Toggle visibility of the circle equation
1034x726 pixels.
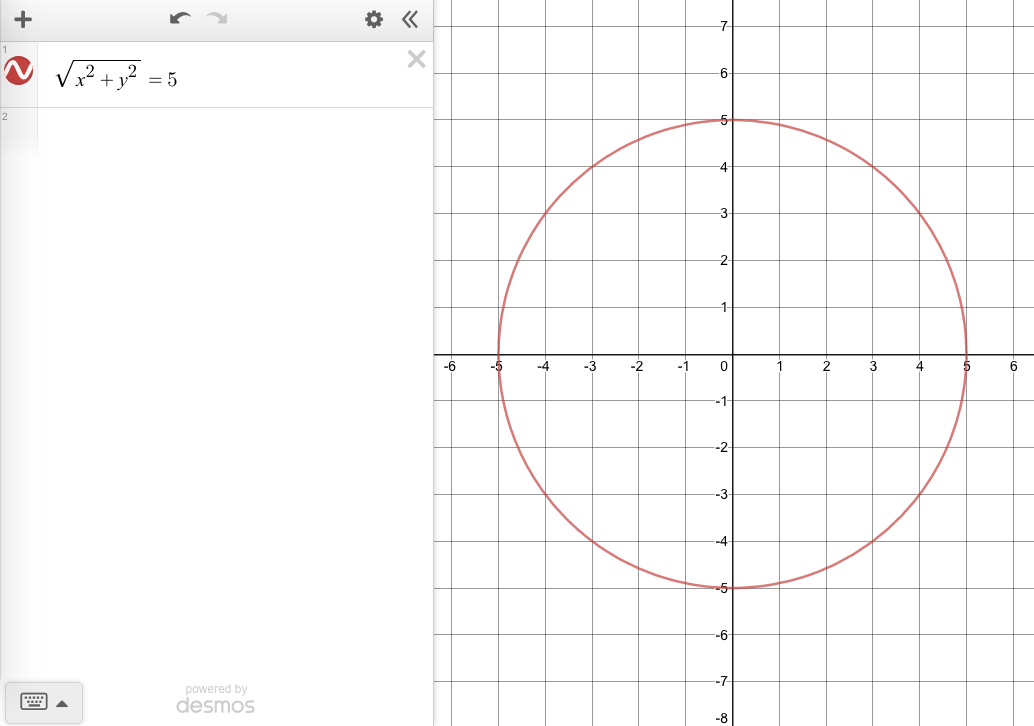click(19, 71)
